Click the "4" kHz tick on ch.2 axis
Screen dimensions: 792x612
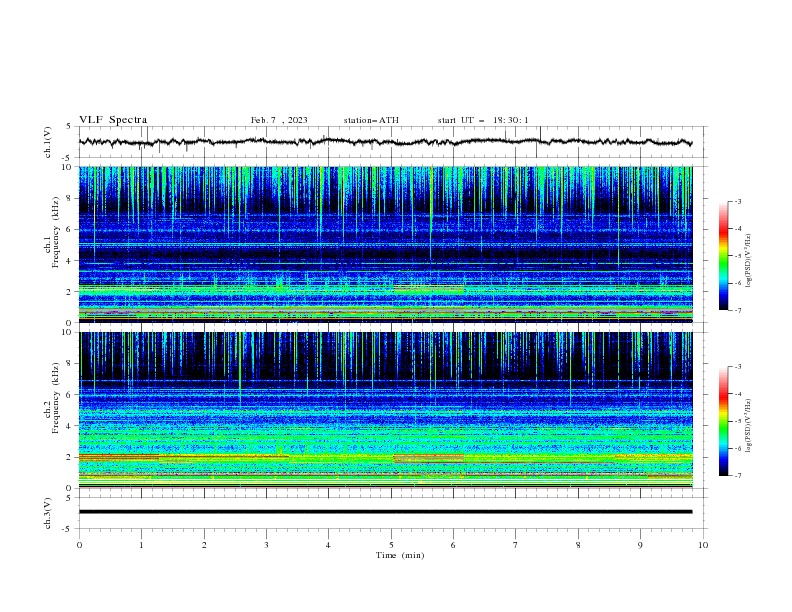70,426
